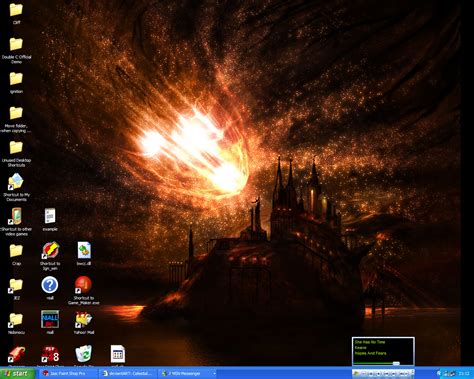This screenshot has width=474, height=379.
Task: Open the Unused Desktop Shortcuts folder
Action: [16, 148]
